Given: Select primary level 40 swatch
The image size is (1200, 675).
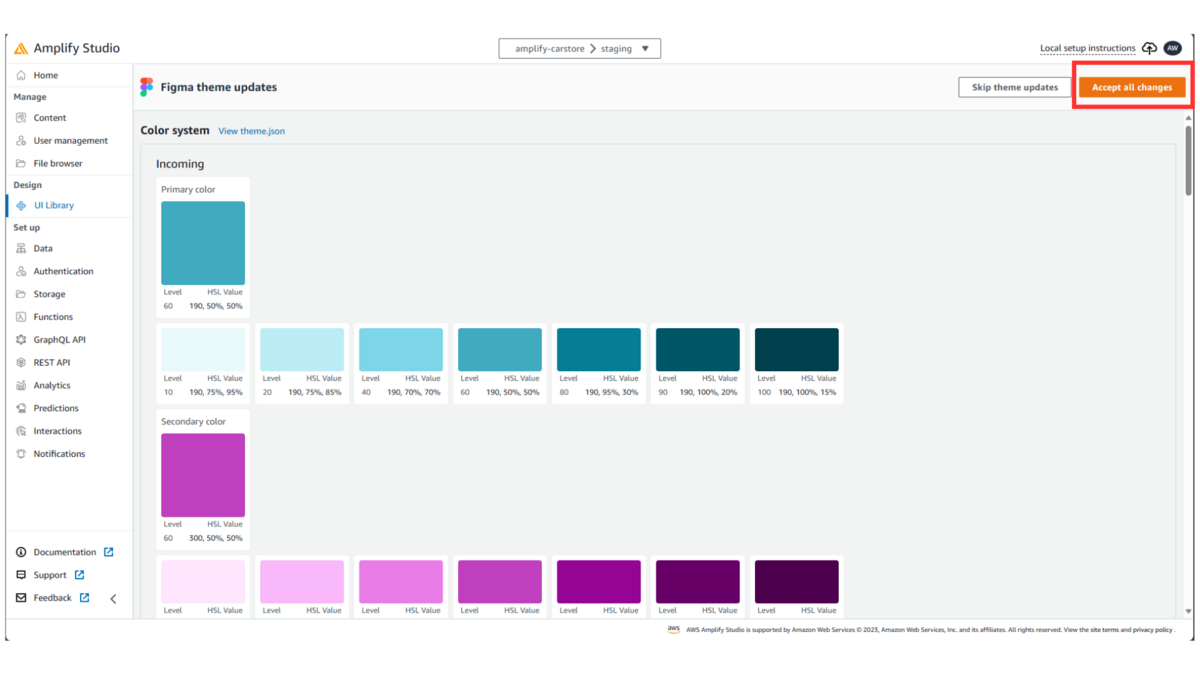Looking at the screenshot, I should pyautogui.click(x=401, y=349).
